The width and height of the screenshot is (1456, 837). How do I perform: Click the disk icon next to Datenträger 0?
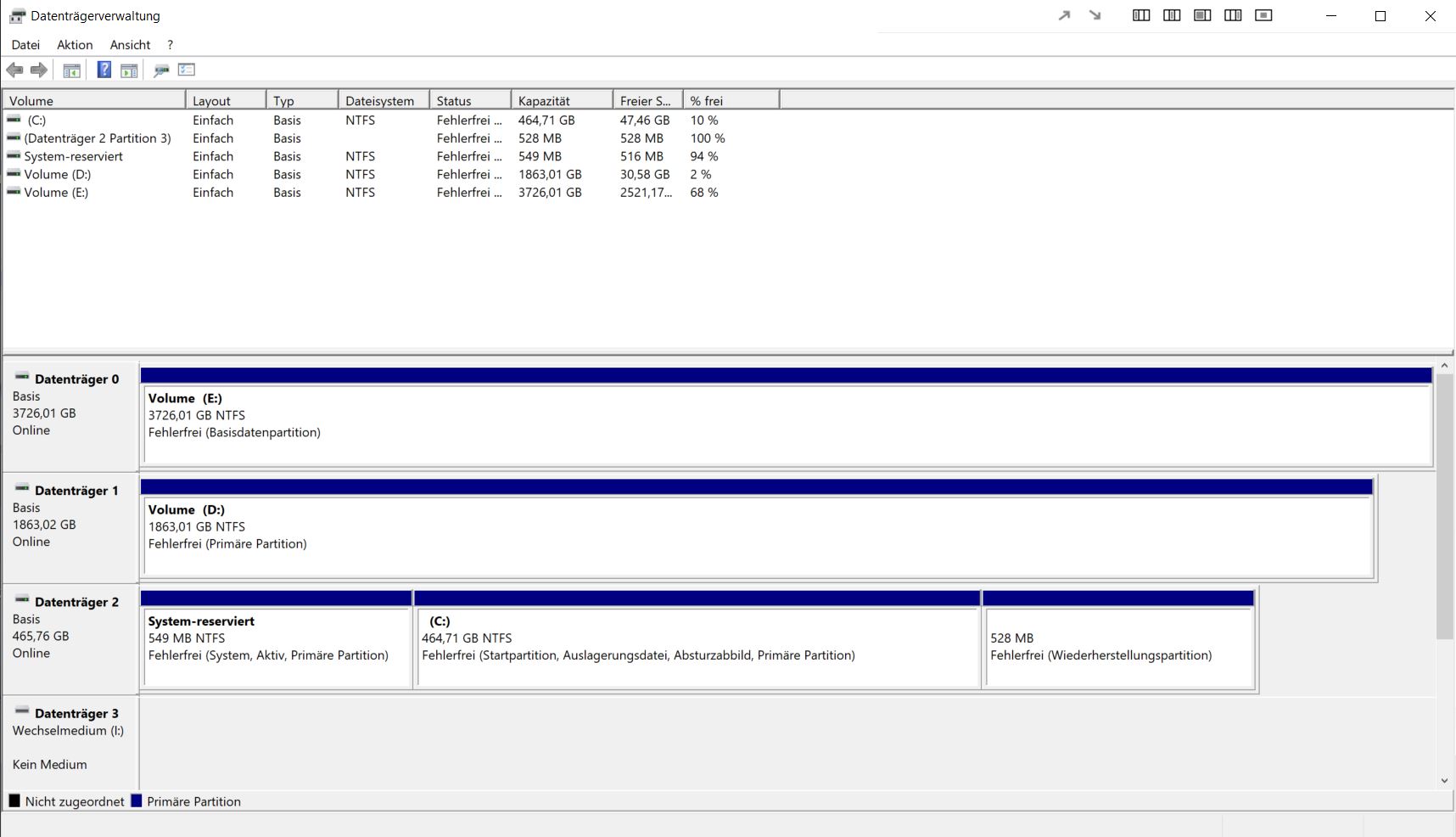(22, 377)
